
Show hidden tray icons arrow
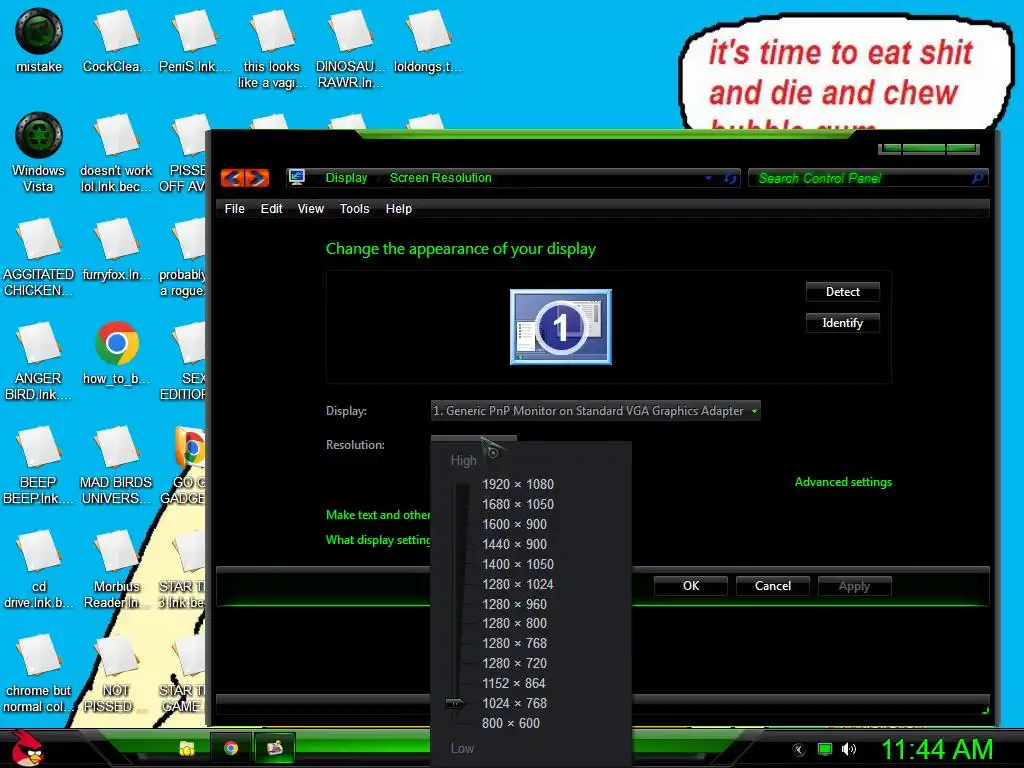tap(798, 749)
